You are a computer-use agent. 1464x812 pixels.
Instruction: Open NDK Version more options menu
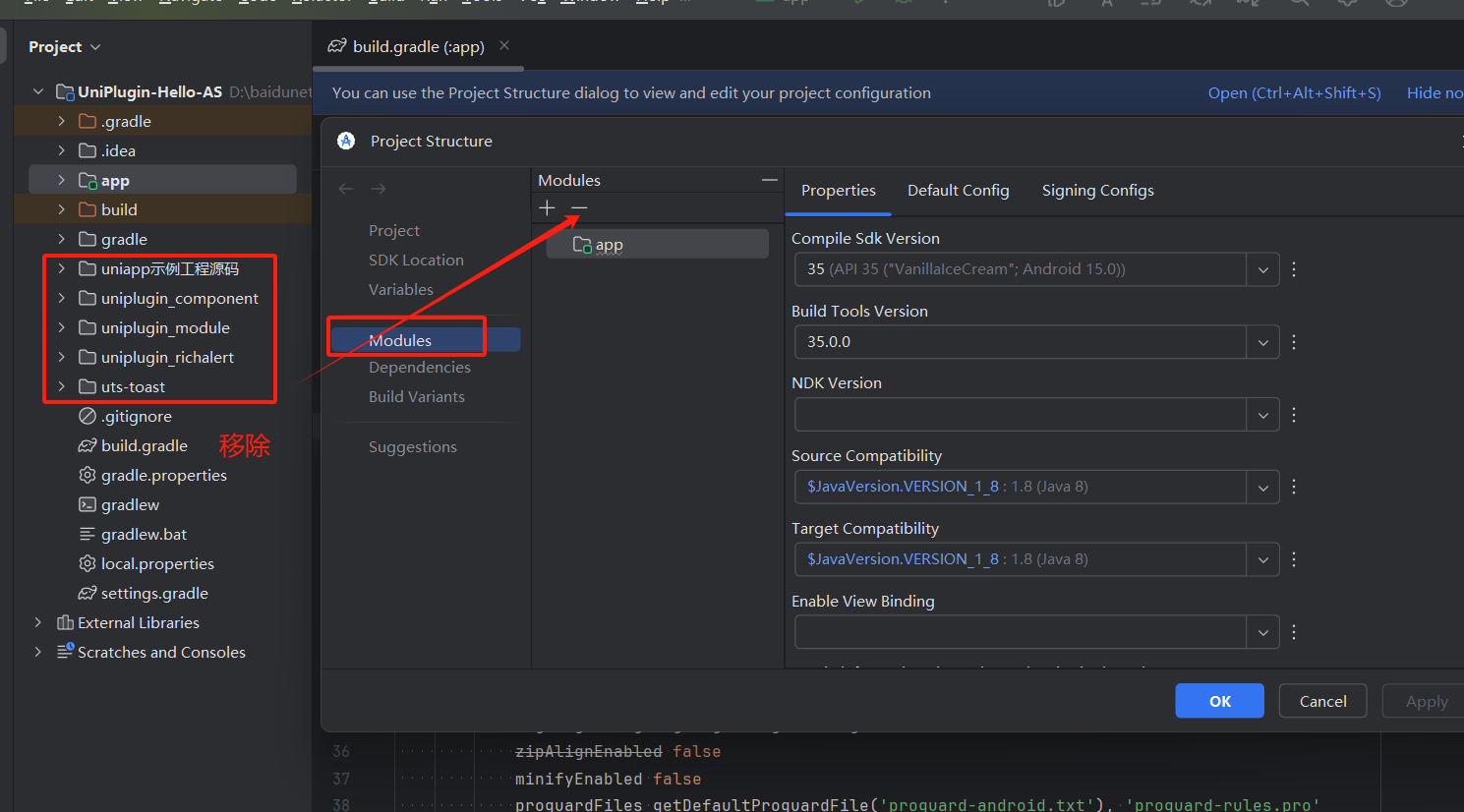[1294, 415]
